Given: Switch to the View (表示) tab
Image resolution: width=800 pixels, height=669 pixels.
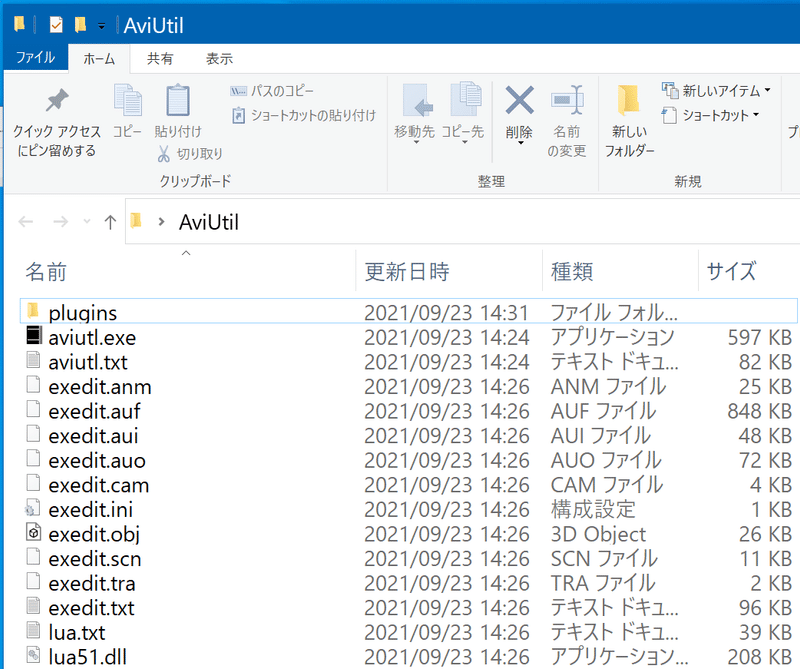Looking at the screenshot, I should (219, 59).
